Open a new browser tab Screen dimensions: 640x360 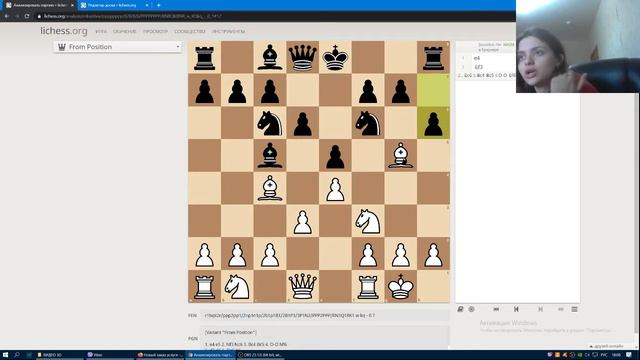159,5
